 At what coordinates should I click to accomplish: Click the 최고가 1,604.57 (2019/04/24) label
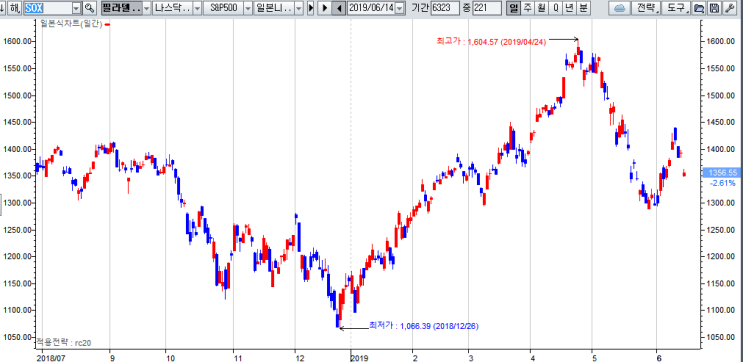[491, 42]
